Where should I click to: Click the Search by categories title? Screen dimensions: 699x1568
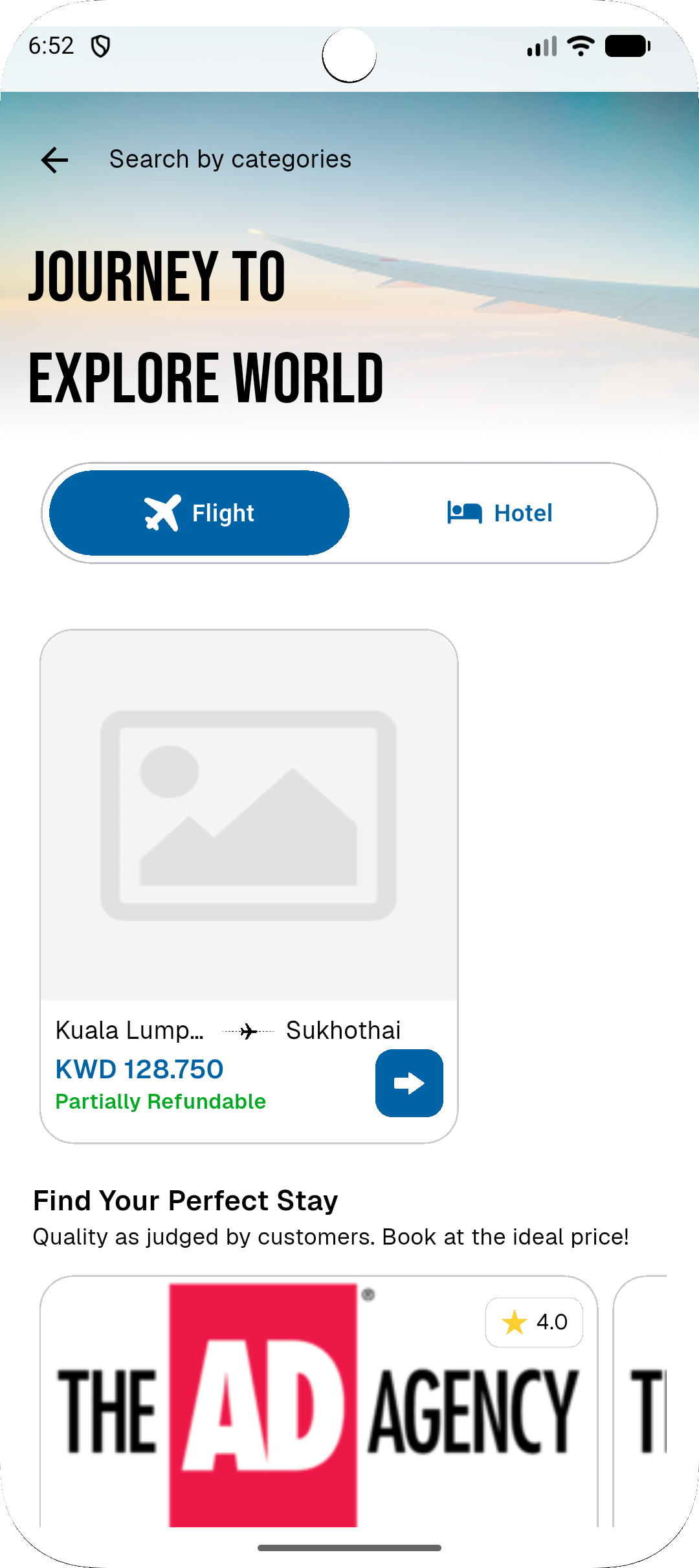point(230,159)
